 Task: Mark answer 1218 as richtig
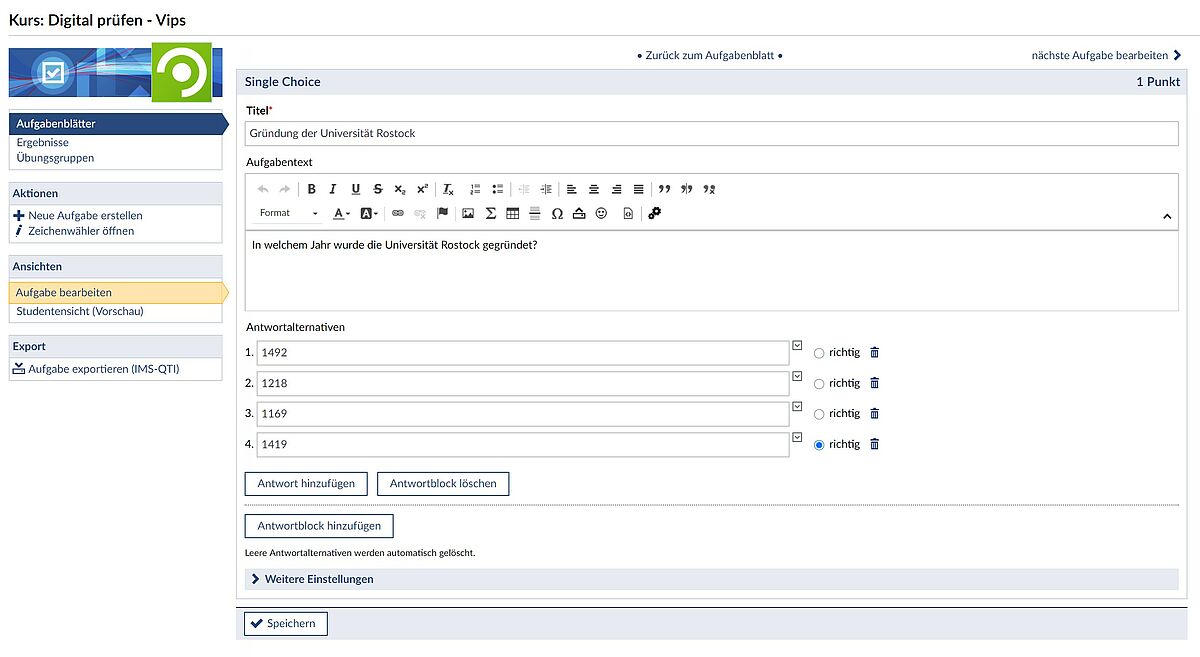(x=819, y=384)
